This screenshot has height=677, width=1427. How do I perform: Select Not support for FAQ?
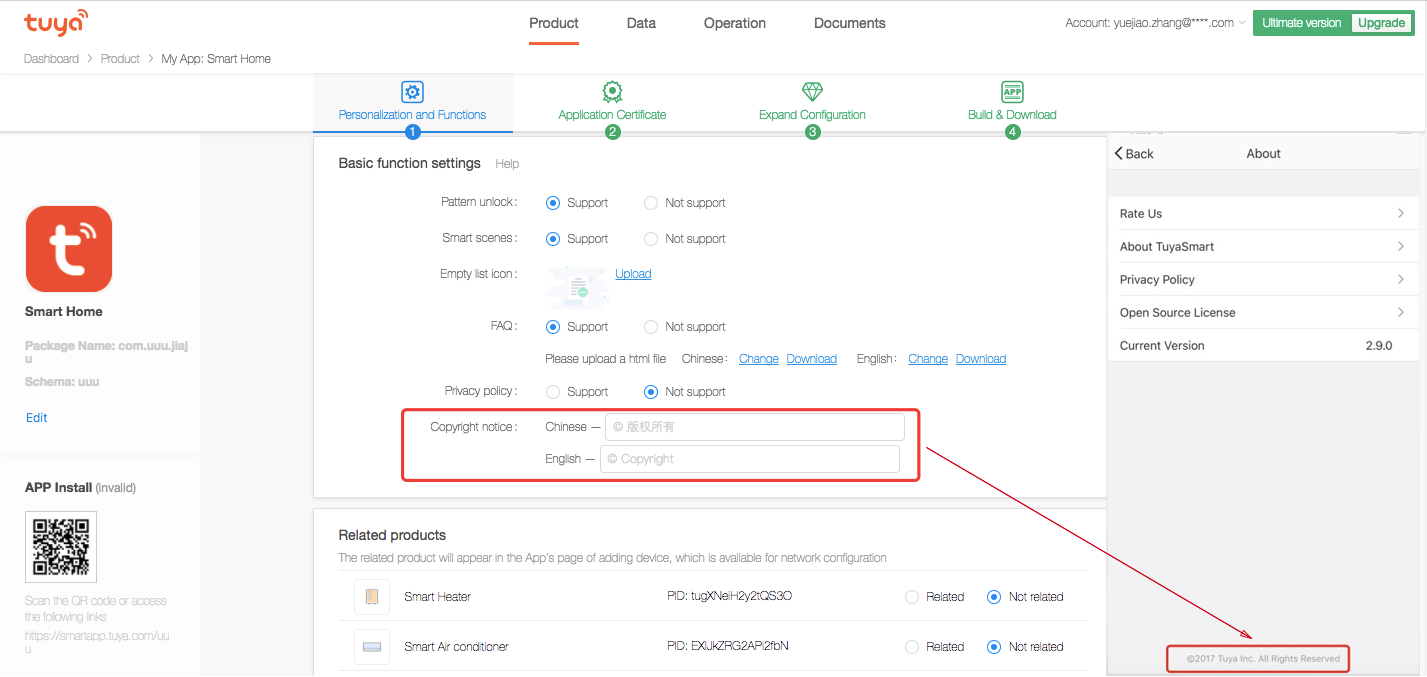(x=651, y=327)
